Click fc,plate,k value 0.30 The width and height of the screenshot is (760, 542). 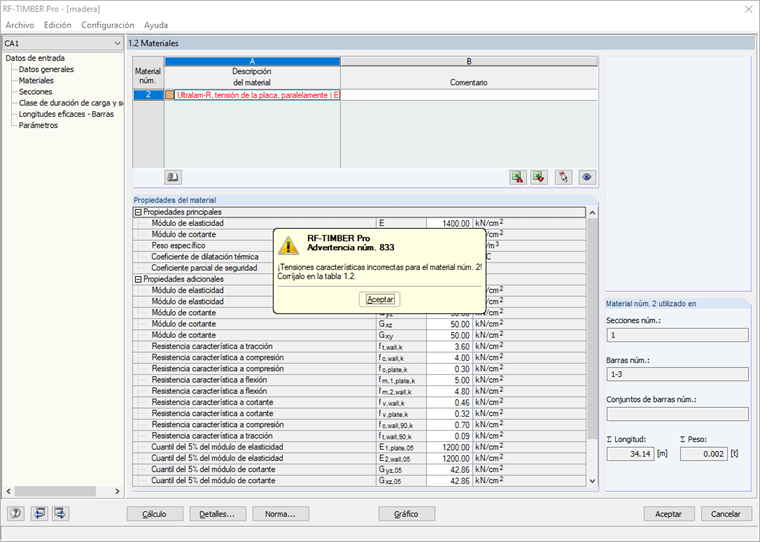click(449, 369)
